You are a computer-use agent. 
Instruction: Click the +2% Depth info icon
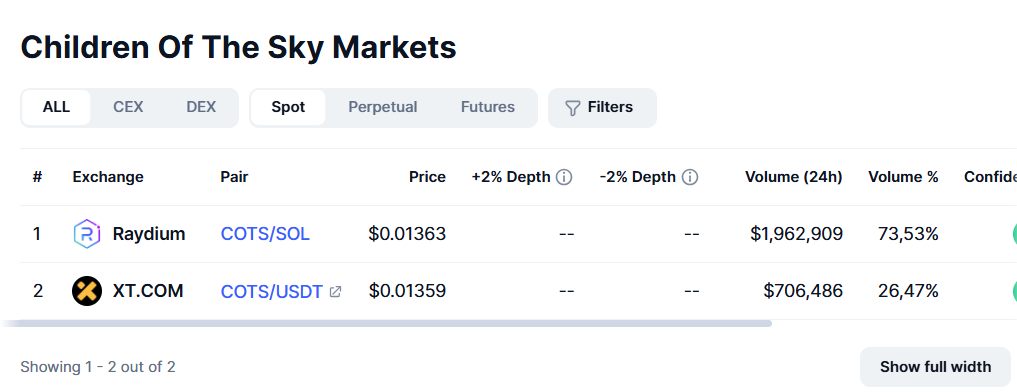(x=564, y=177)
